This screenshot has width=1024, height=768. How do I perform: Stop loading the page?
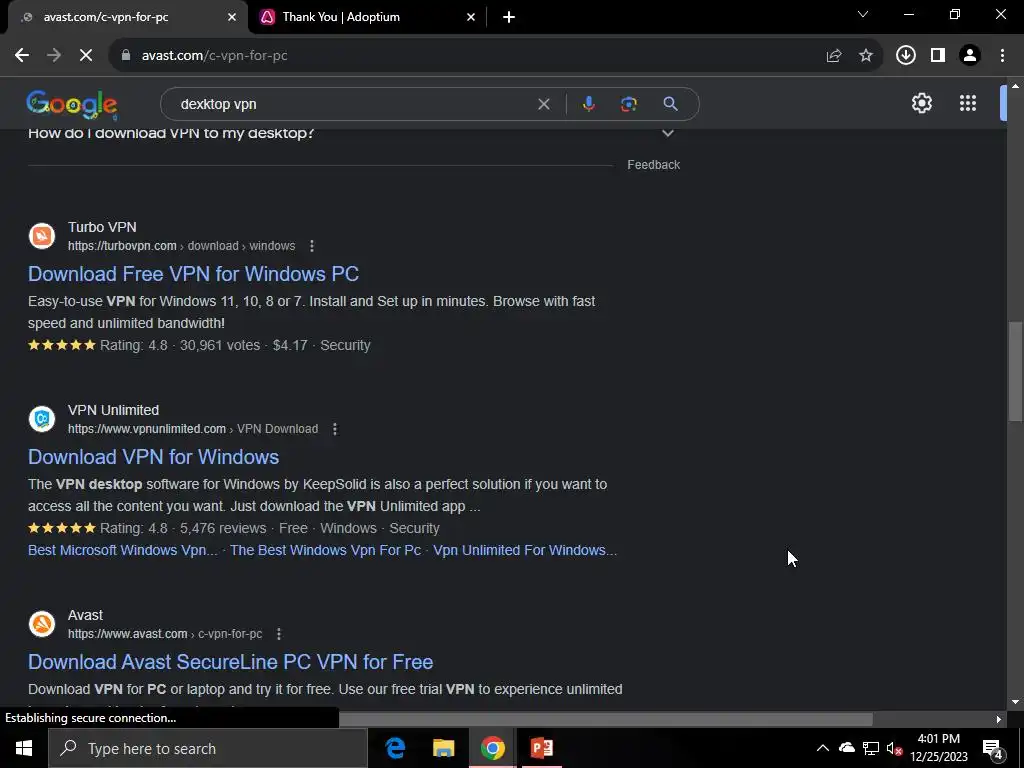(x=86, y=56)
